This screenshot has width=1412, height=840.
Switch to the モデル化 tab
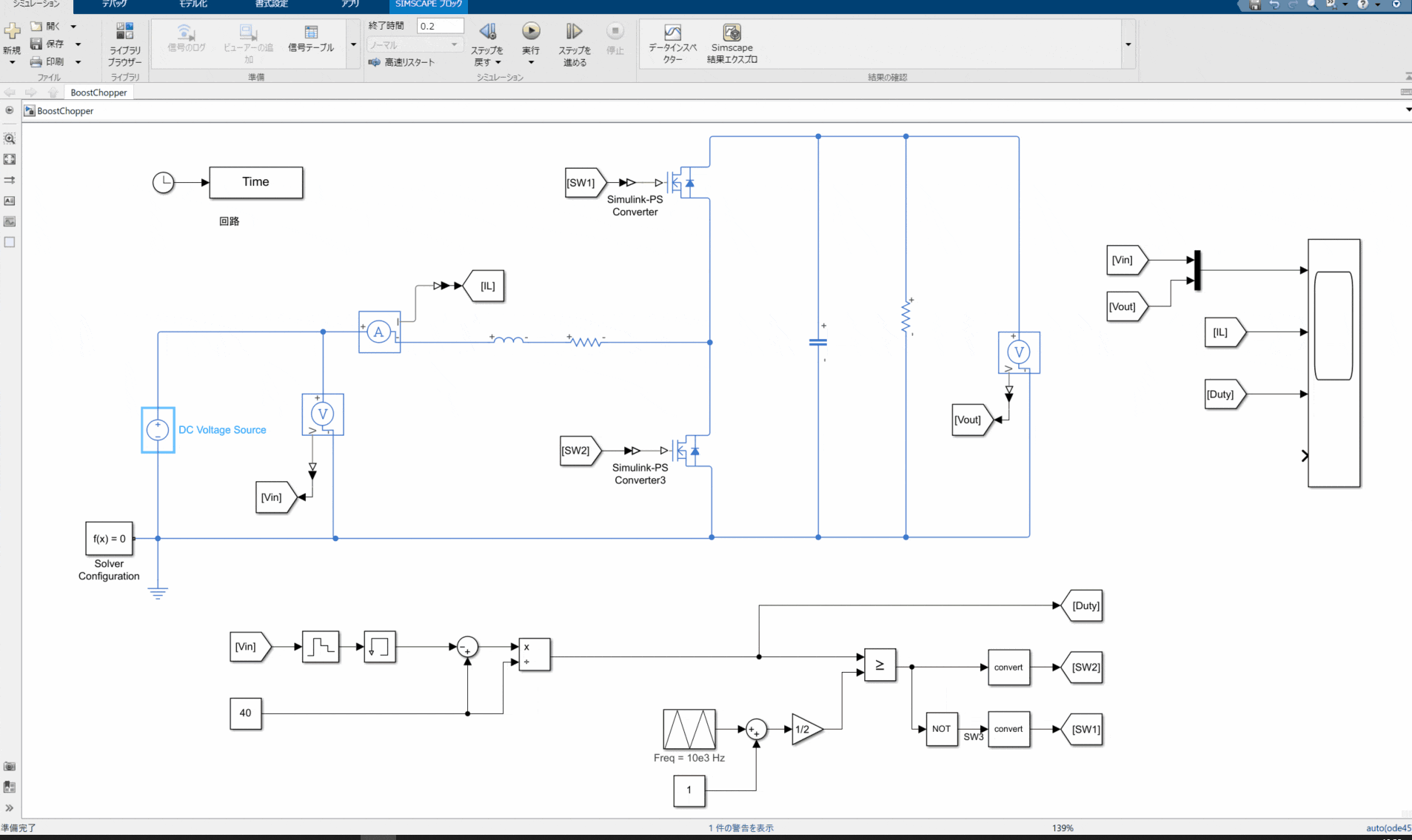point(193,4)
